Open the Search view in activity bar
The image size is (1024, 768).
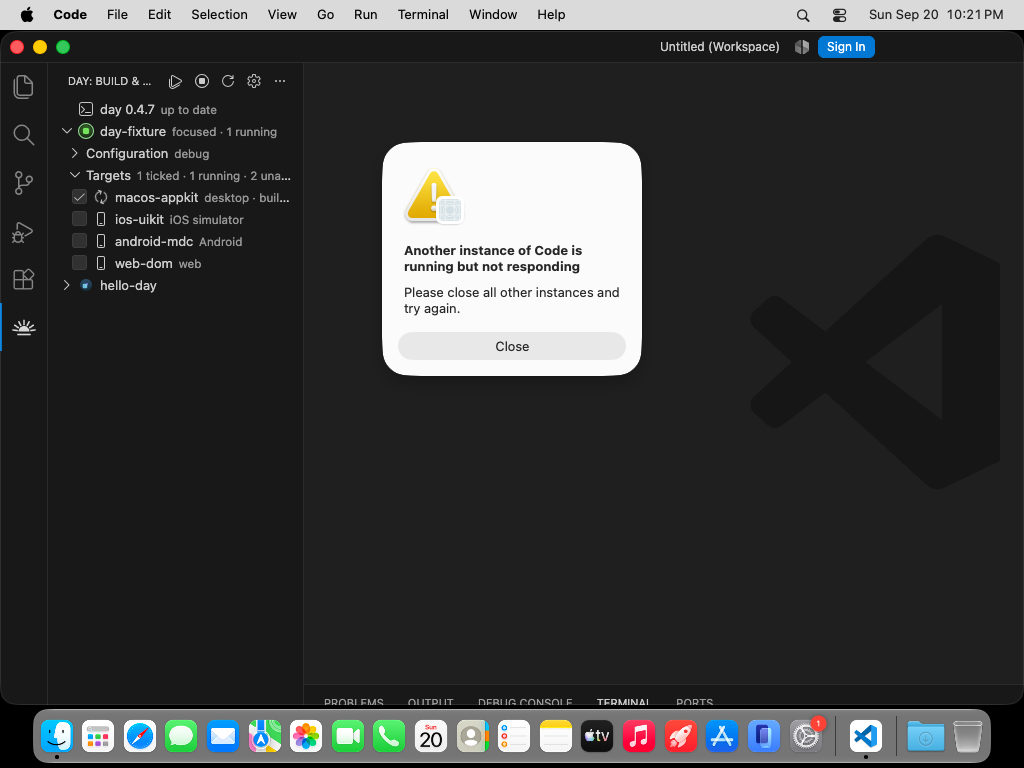click(x=24, y=135)
